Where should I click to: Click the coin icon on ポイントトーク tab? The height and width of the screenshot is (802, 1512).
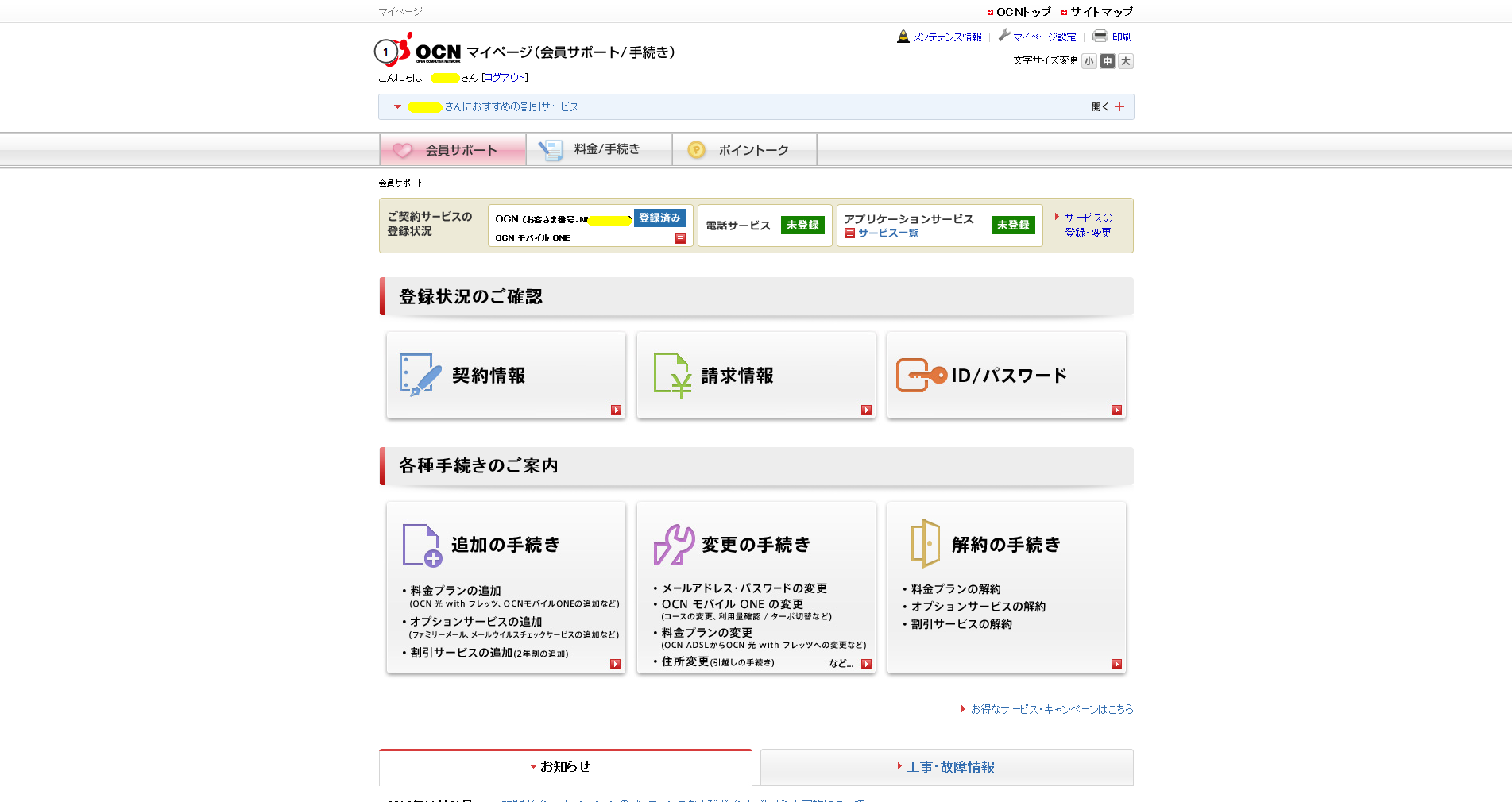click(696, 150)
